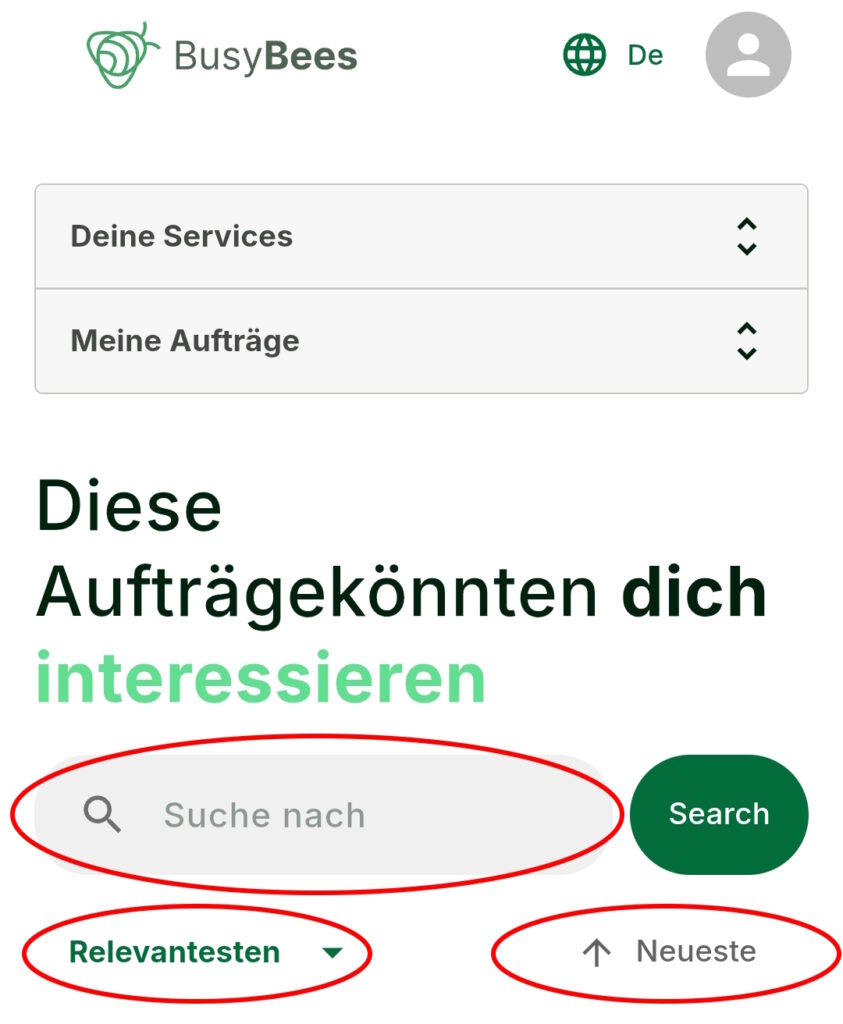Open the BusyBees brand name link

click(x=265, y=57)
